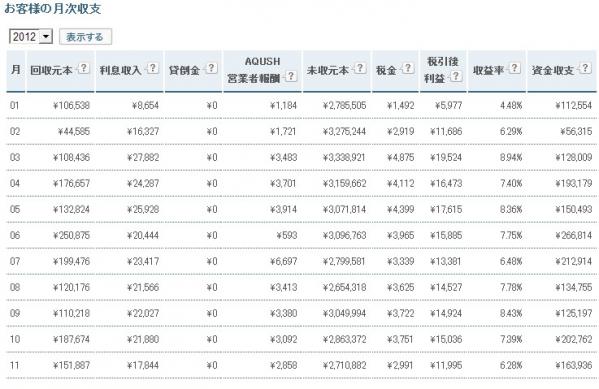Screen dimensions: 599x389
Task: Open help icon next to 利息収入
Action: click(x=152, y=68)
